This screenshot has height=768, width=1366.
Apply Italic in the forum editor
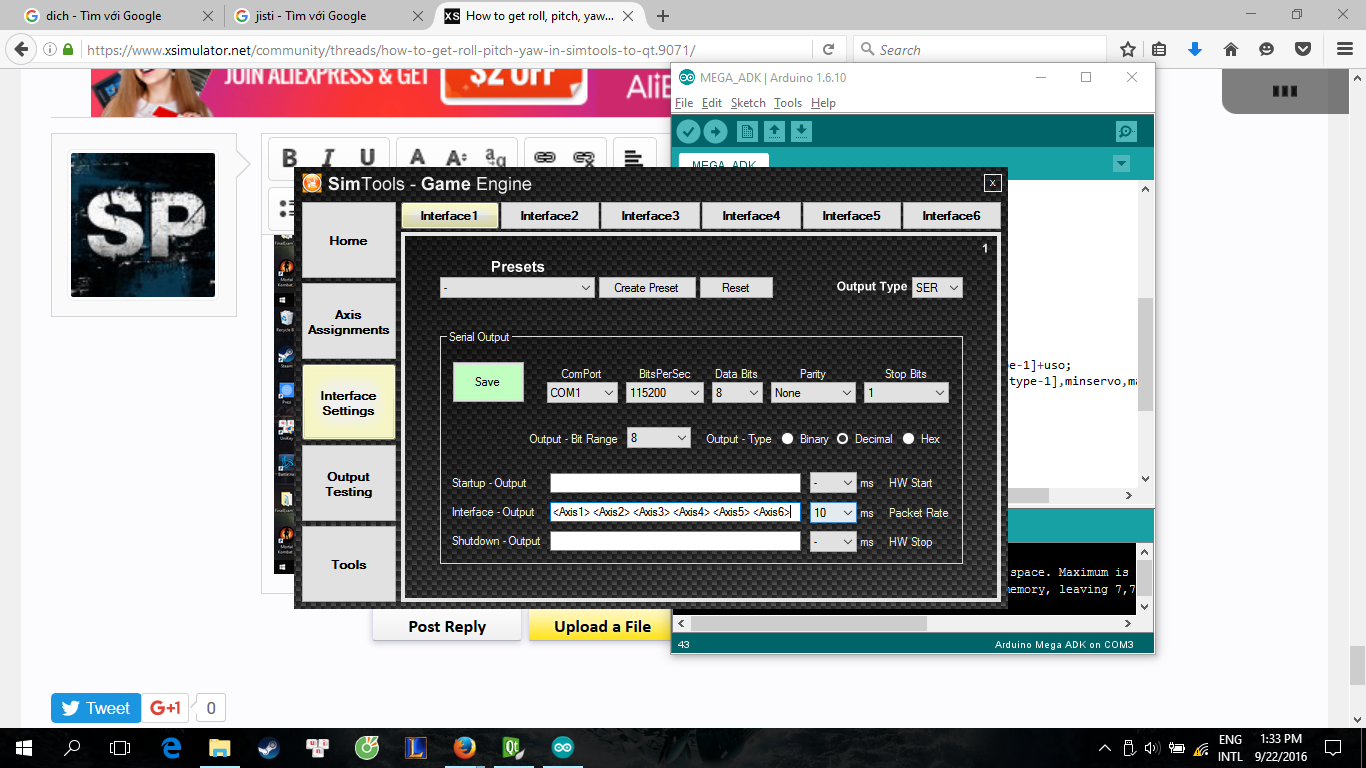pyautogui.click(x=328, y=158)
